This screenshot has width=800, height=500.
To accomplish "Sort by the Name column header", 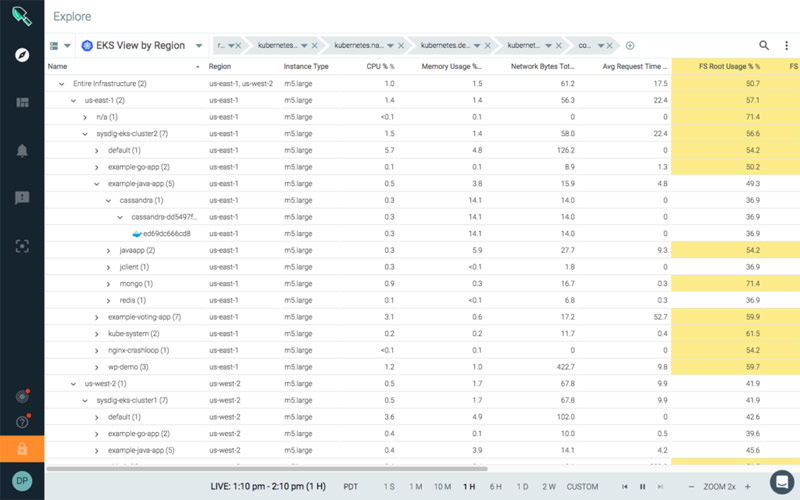I will pos(58,66).
